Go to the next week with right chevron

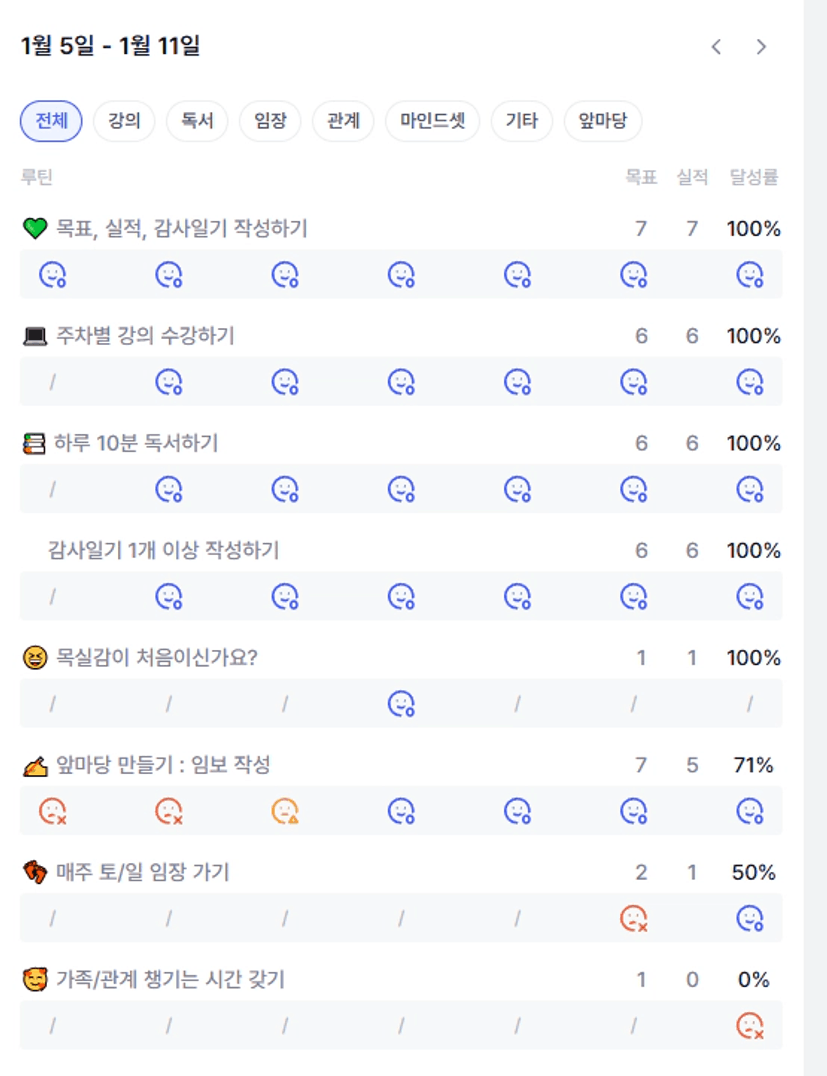pos(761,47)
